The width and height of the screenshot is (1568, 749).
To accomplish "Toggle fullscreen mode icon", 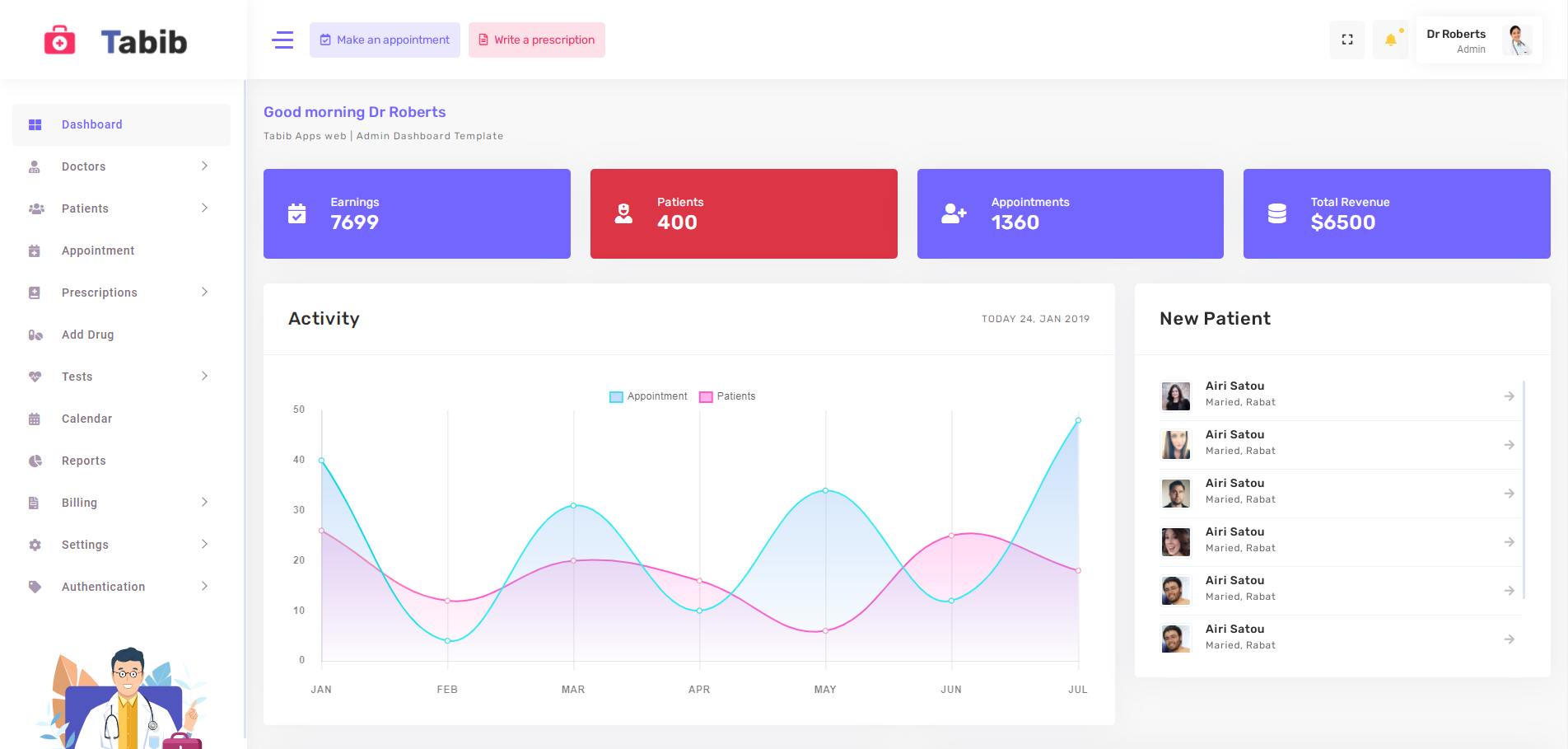I will point(1347,40).
